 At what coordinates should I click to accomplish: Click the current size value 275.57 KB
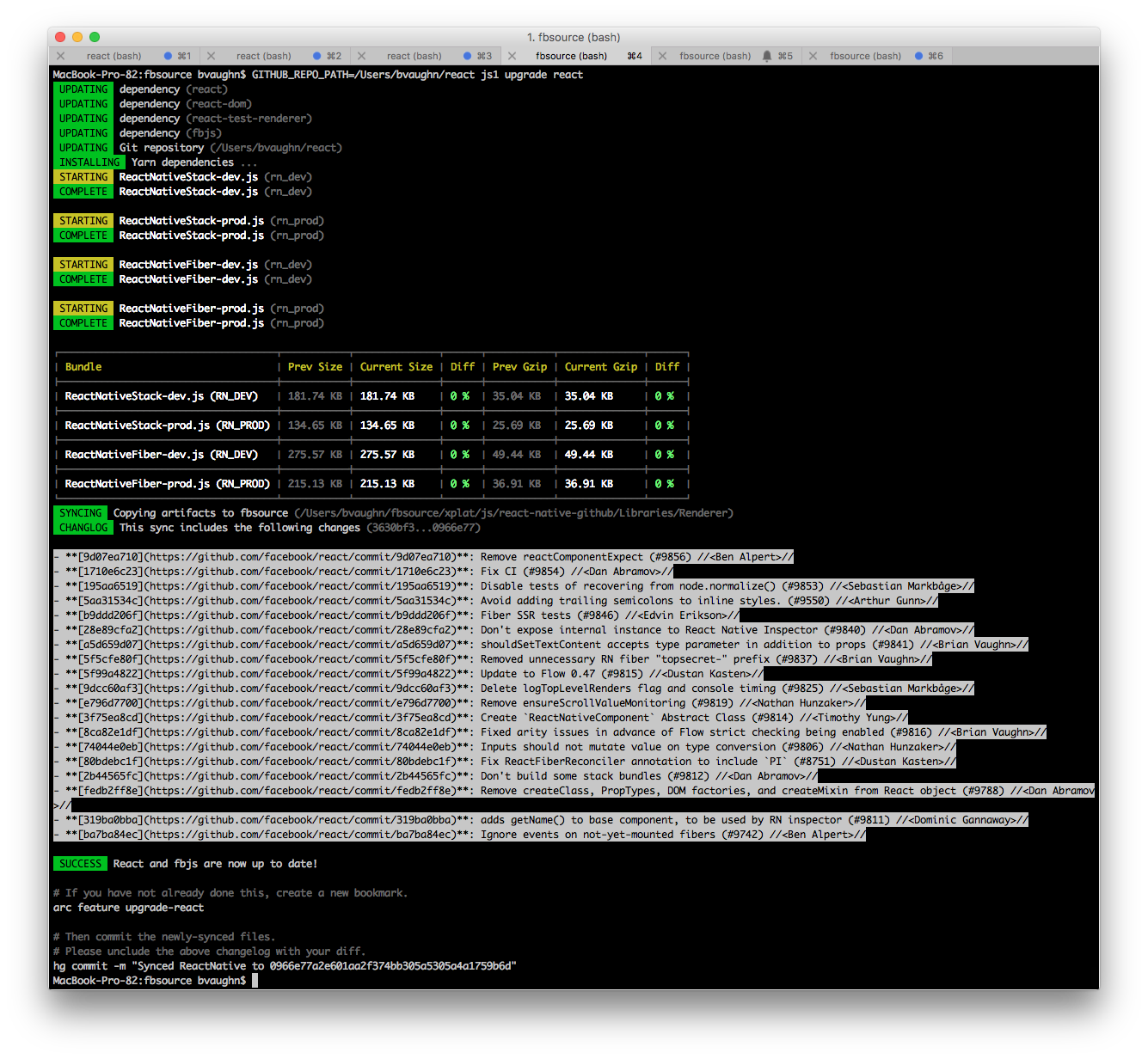tap(387, 455)
